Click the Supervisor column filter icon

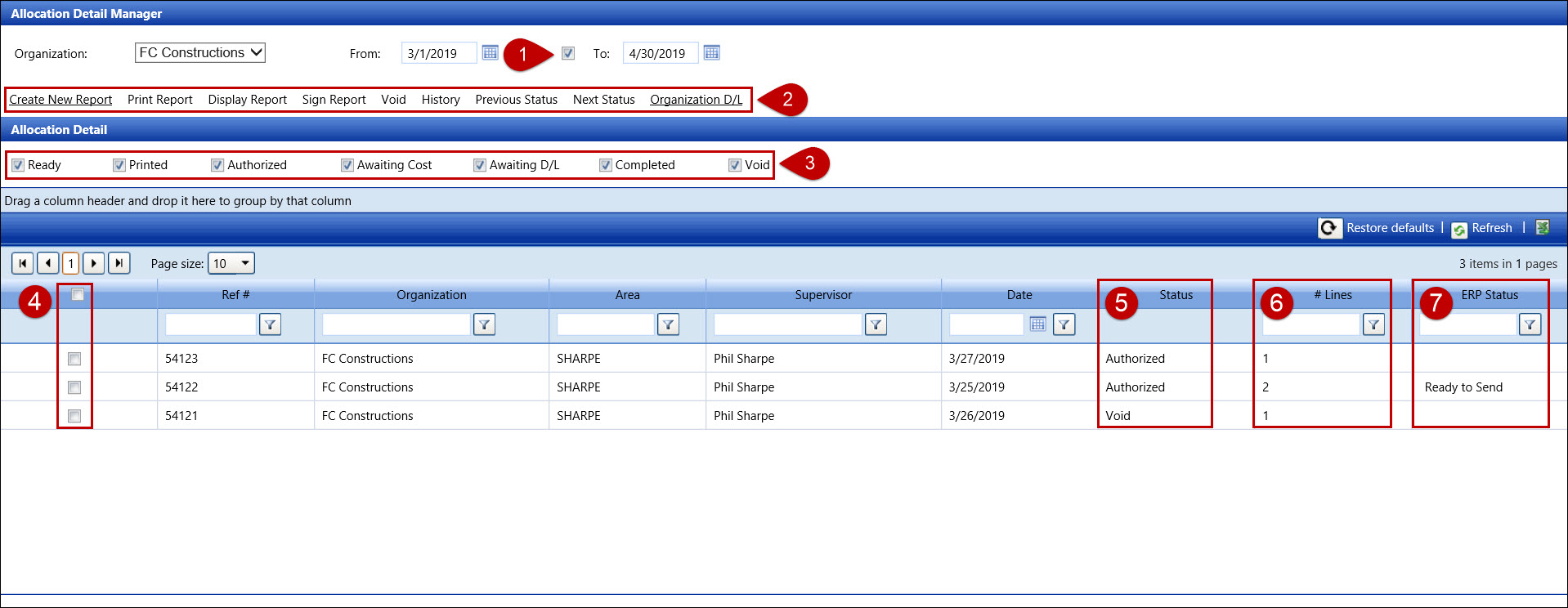tap(876, 325)
